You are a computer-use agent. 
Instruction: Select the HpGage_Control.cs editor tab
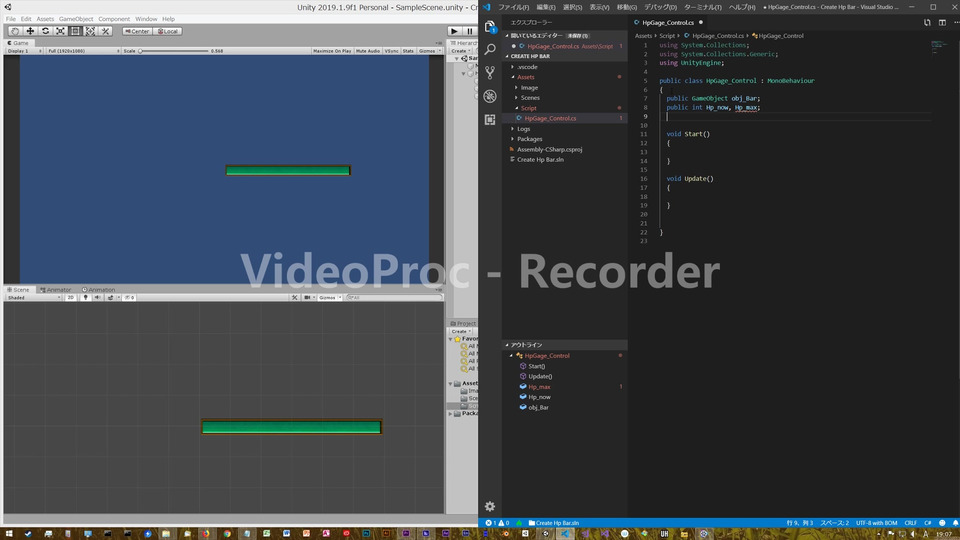668,23
